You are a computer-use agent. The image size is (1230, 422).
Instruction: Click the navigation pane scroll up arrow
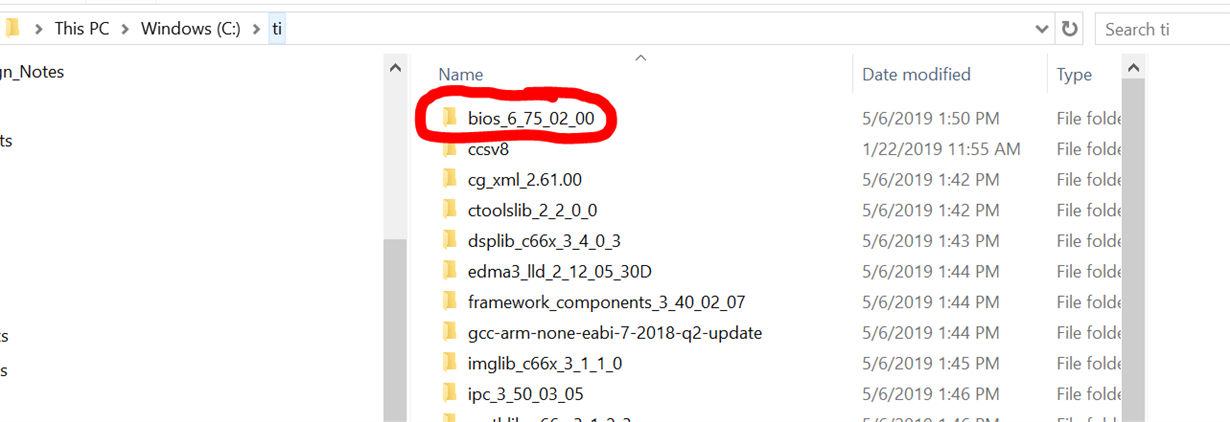pos(395,68)
